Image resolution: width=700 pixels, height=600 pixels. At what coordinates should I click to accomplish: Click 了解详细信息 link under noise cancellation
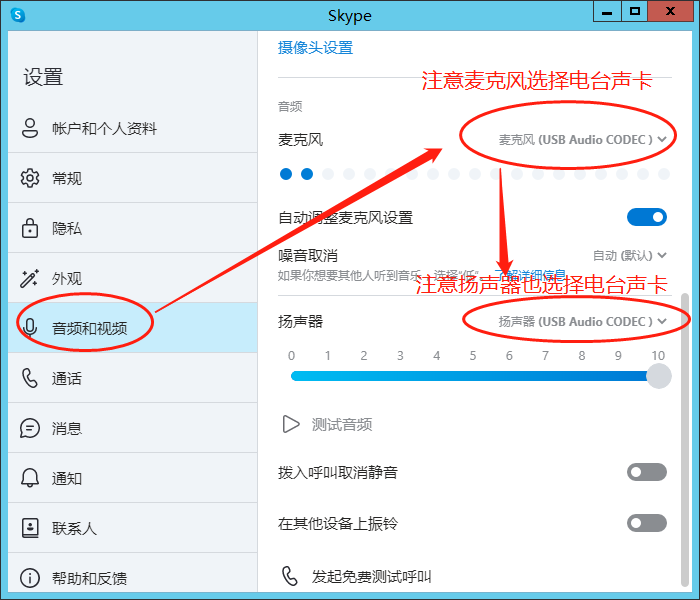coord(530,275)
